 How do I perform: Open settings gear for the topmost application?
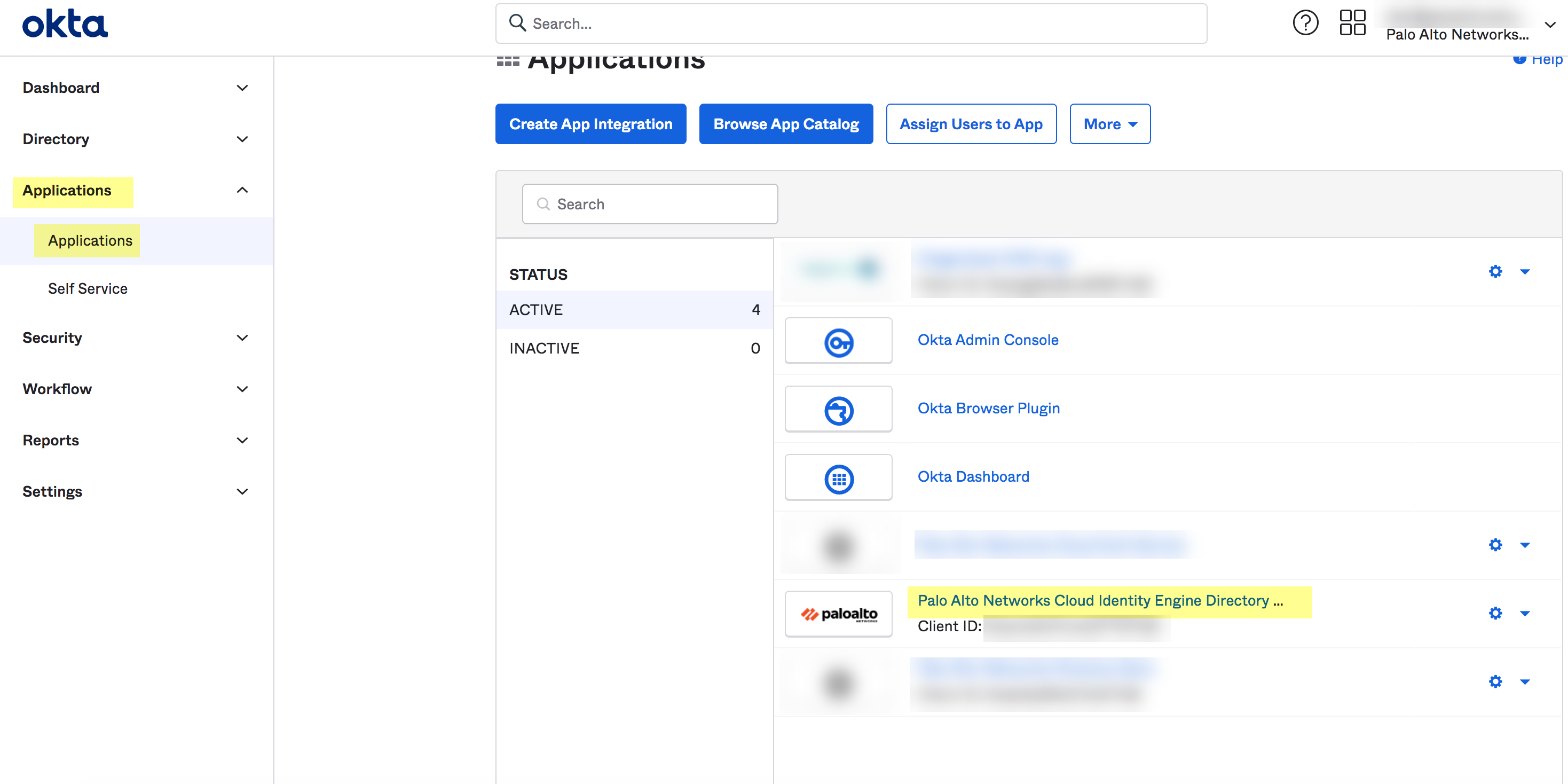(x=1495, y=271)
